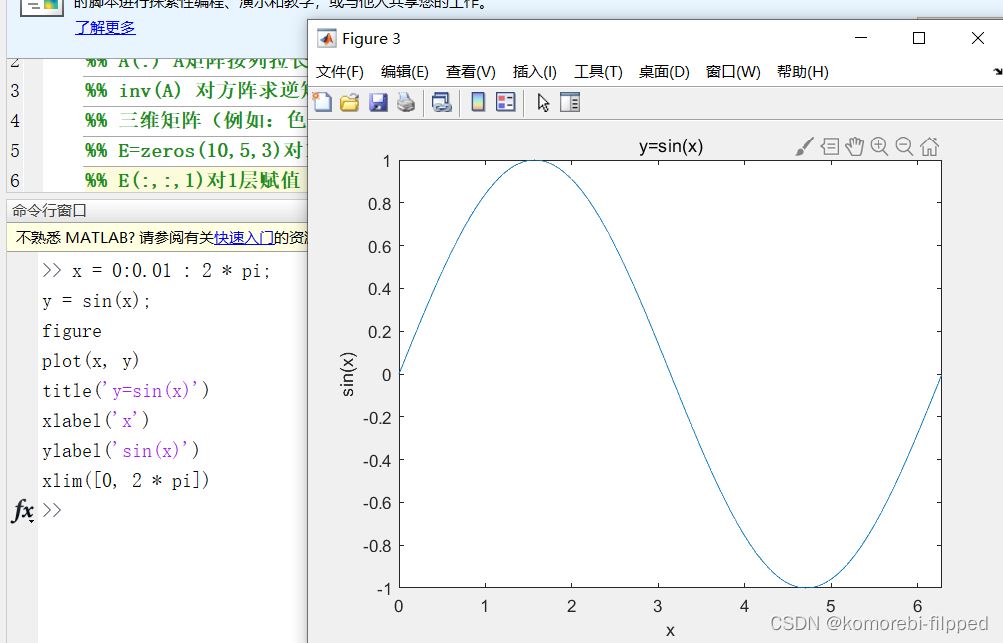Screen dimensions: 1003x643
Task: Enable data tips icon above axes
Action: (x=830, y=147)
